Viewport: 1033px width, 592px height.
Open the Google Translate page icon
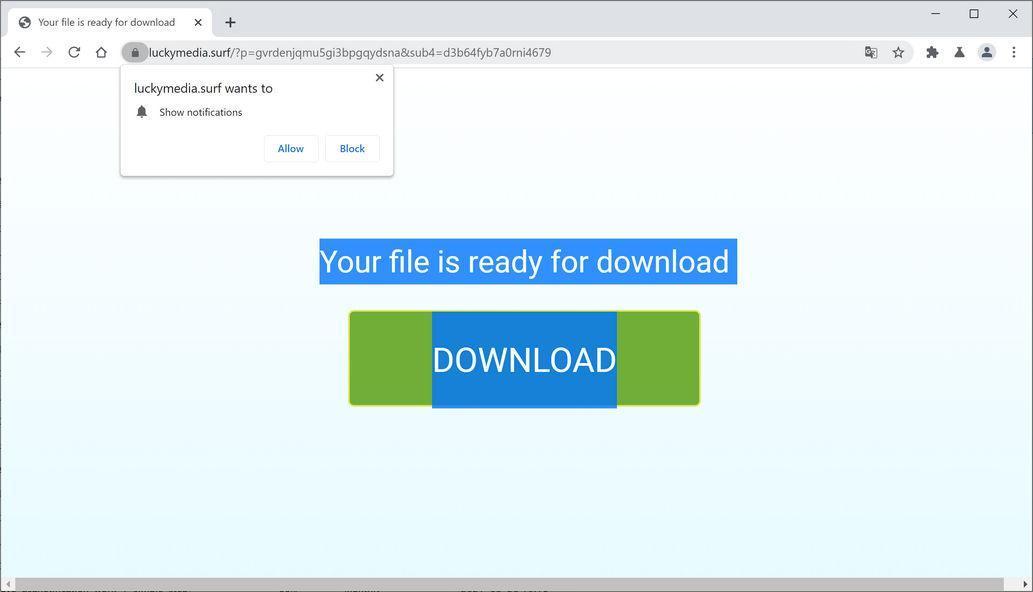(x=870, y=52)
